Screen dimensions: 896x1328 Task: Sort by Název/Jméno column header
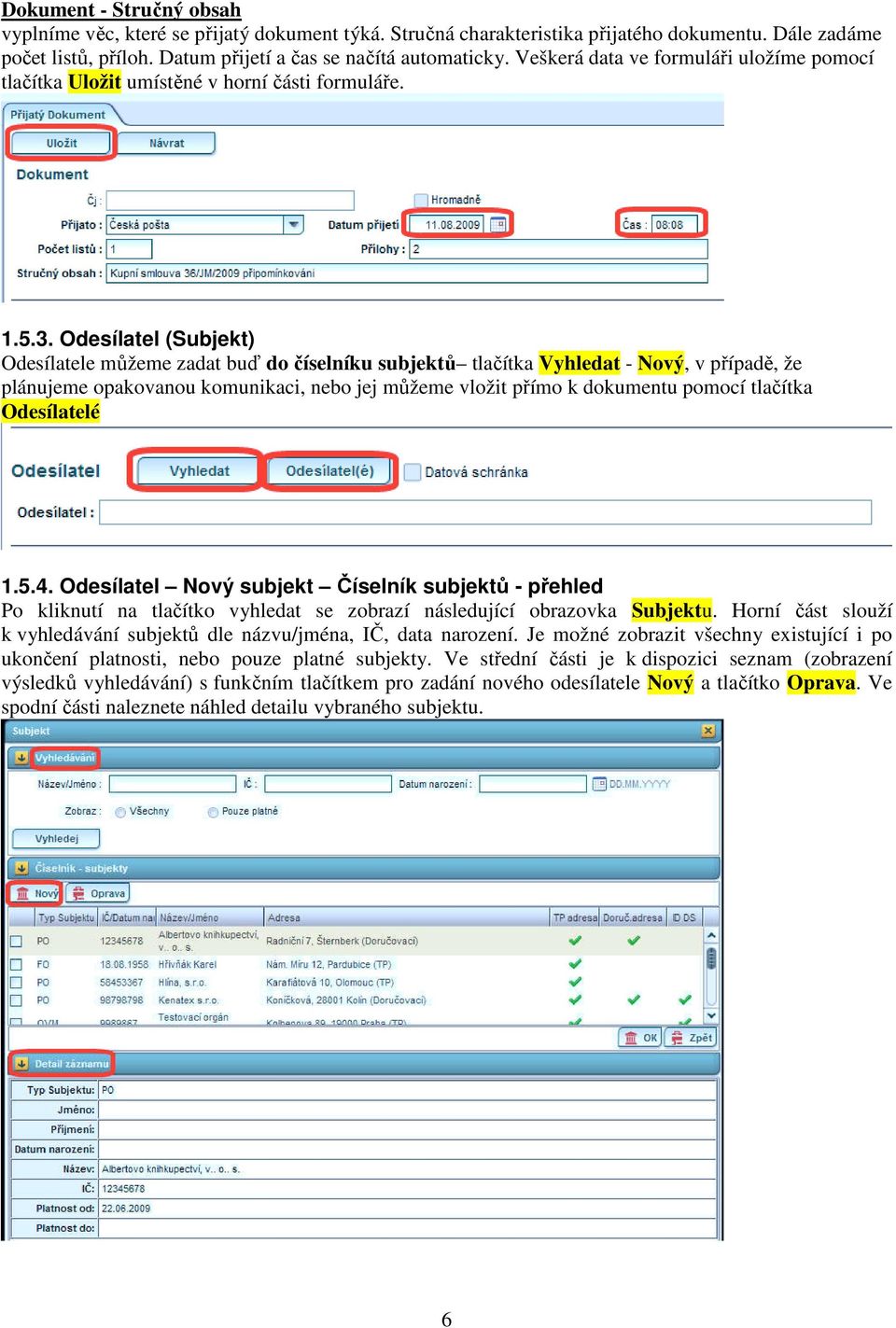tap(209, 917)
